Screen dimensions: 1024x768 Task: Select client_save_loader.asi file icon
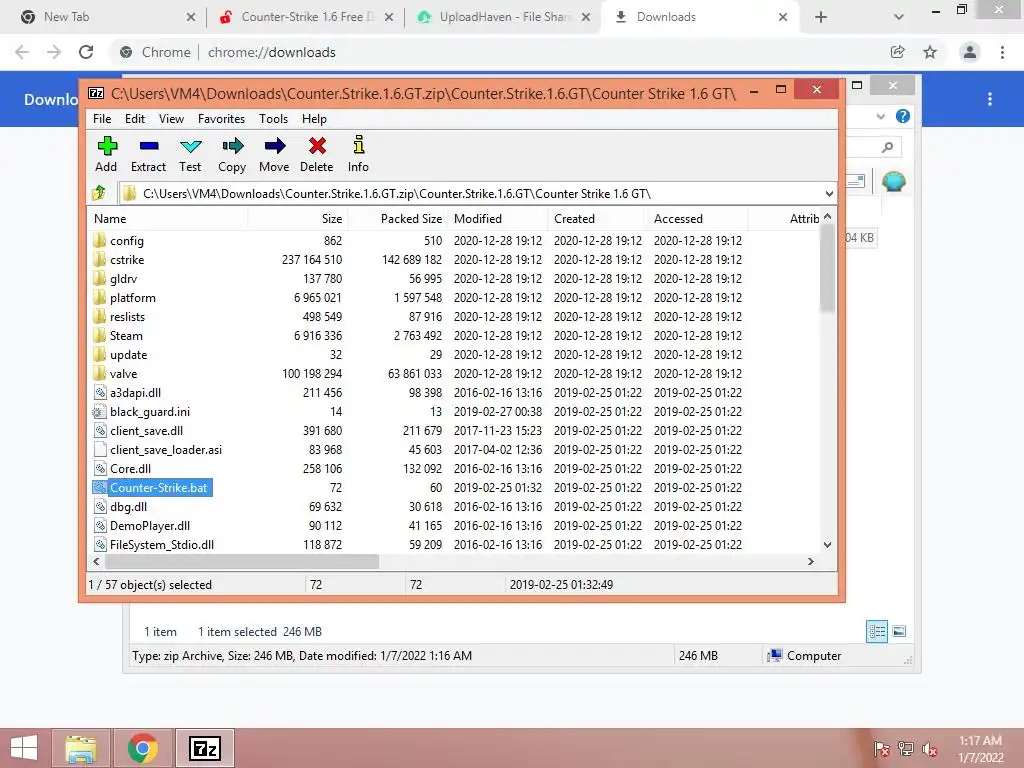[100, 449]
